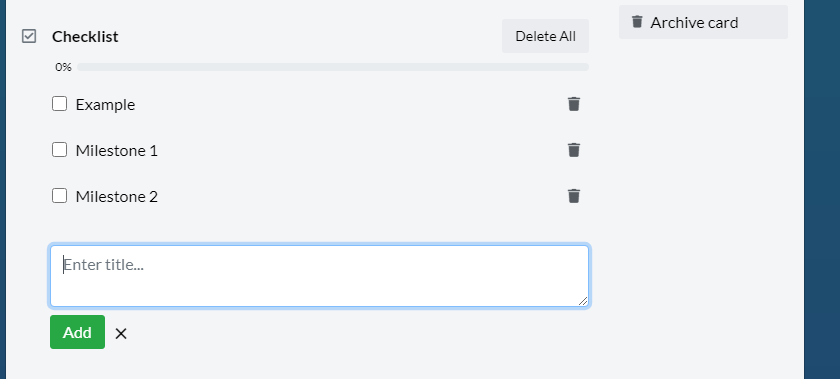
Task: Click the trash icon beside Archive card
Action: point(637,21)
